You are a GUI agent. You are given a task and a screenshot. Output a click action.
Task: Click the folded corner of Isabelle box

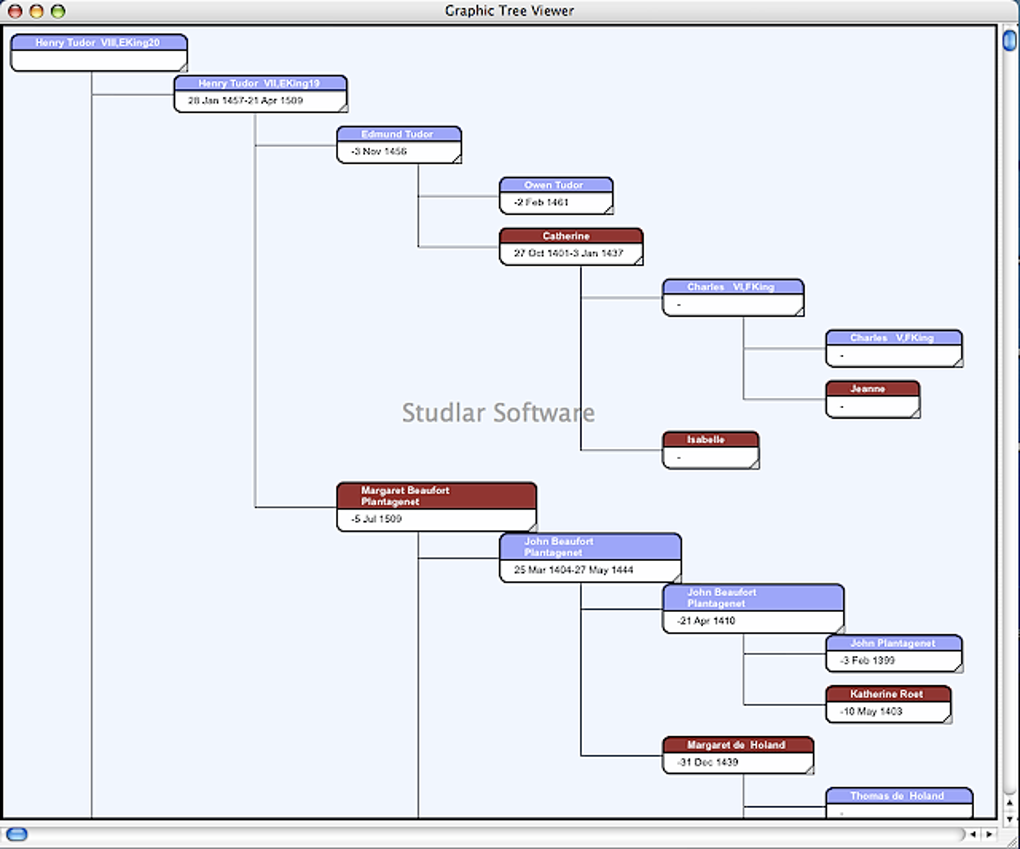point(755,464)
